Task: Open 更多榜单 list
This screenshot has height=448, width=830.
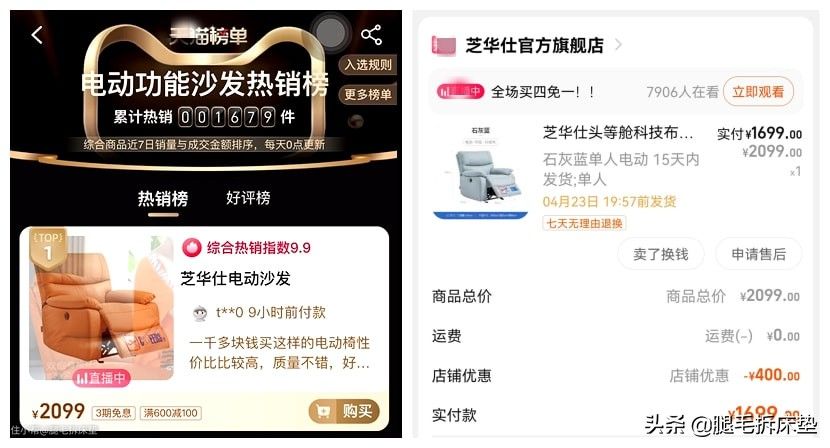Action: (368, 94)
